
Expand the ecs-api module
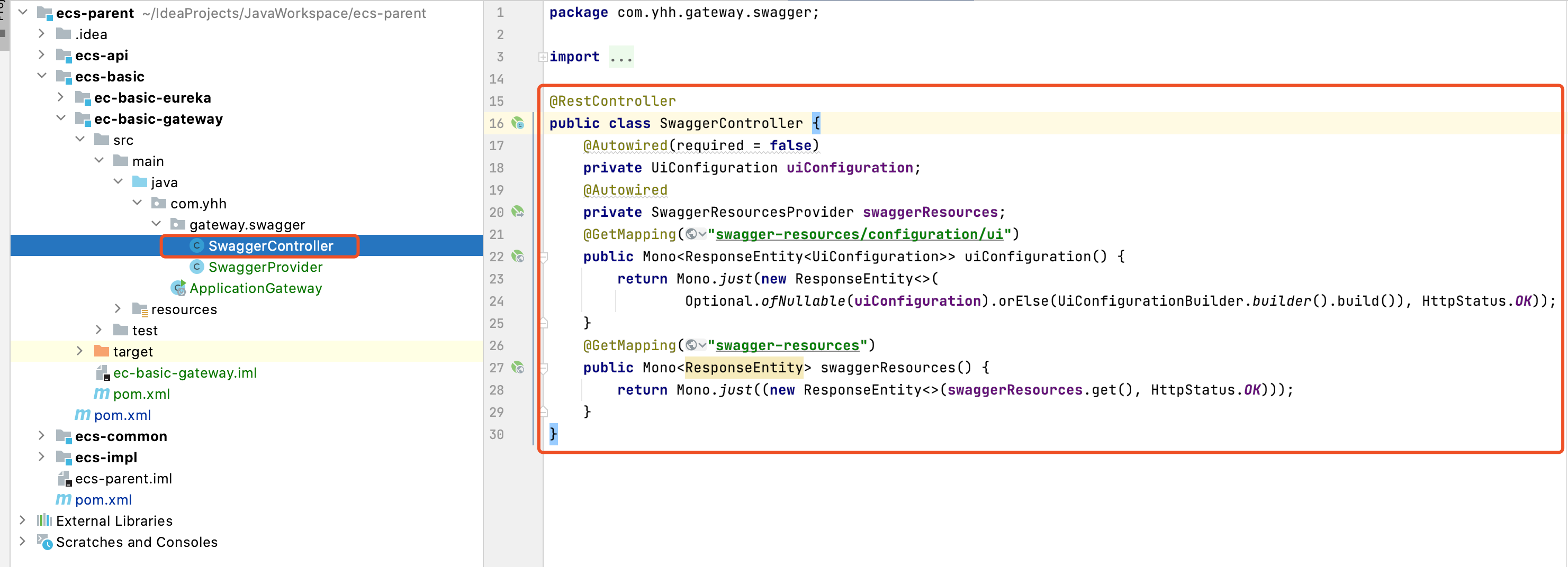click(x=41, y=55)
